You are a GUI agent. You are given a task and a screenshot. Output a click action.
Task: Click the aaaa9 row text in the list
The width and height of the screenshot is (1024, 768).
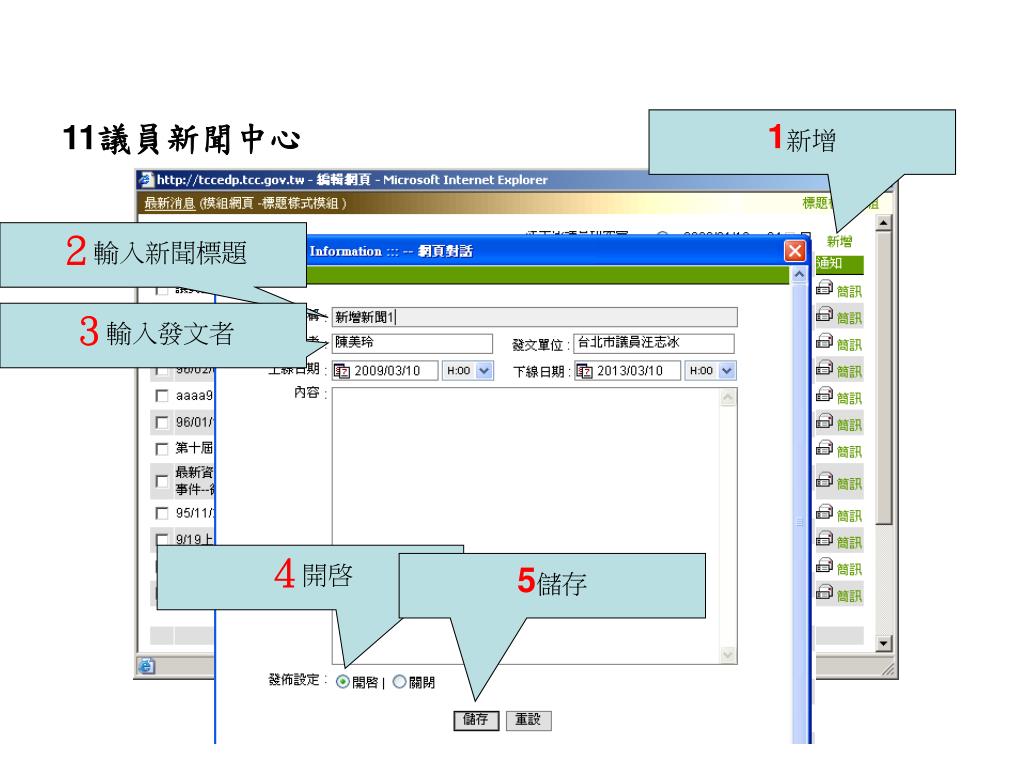[194, 396]
